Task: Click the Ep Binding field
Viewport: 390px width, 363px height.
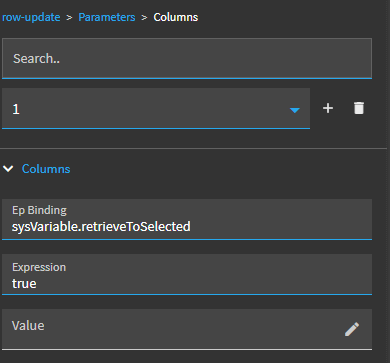Action: 187,219
